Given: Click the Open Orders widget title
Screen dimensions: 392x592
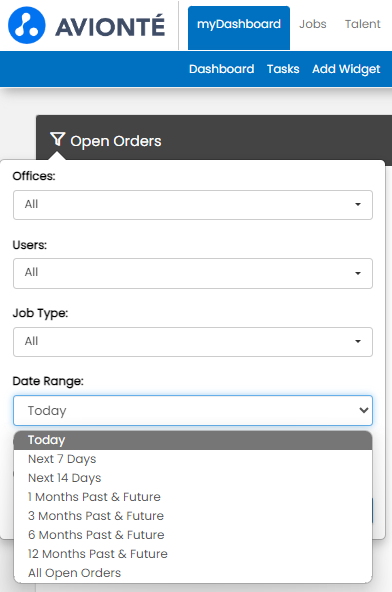Looking at the screenshot, I should (116, 141).
